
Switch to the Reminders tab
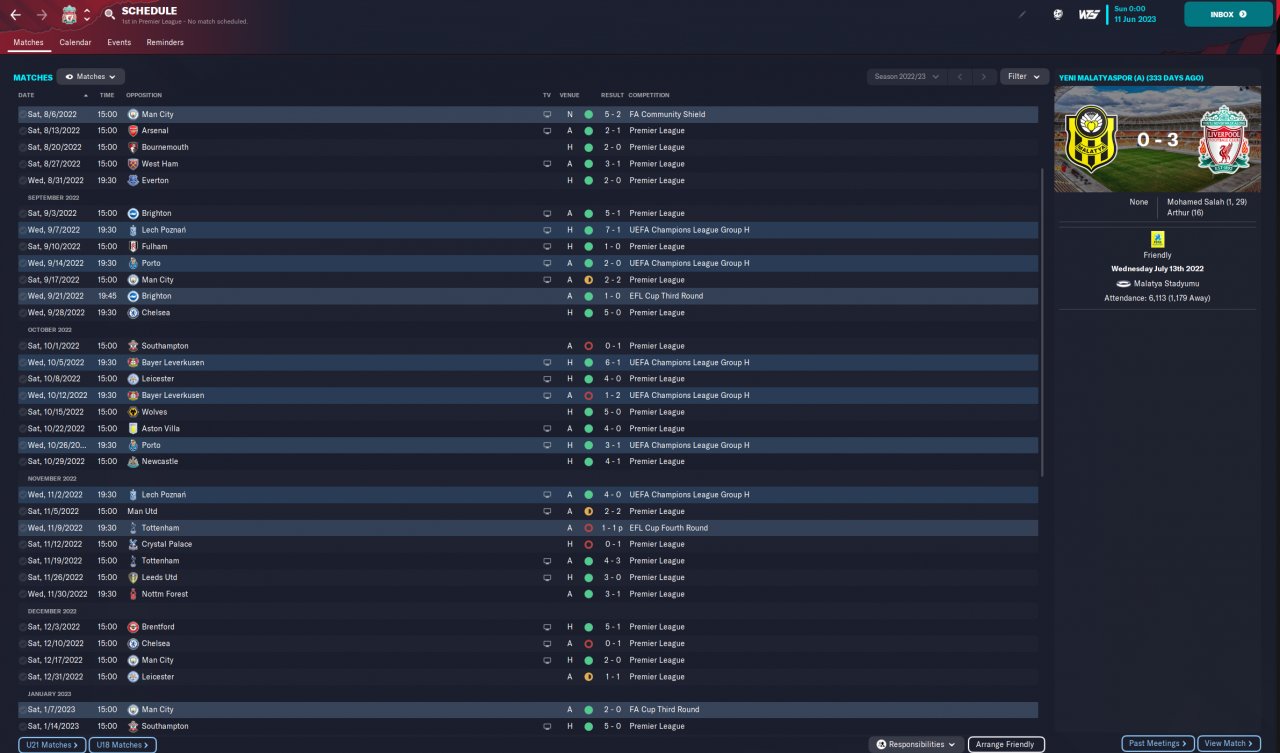tap(165, 43)
